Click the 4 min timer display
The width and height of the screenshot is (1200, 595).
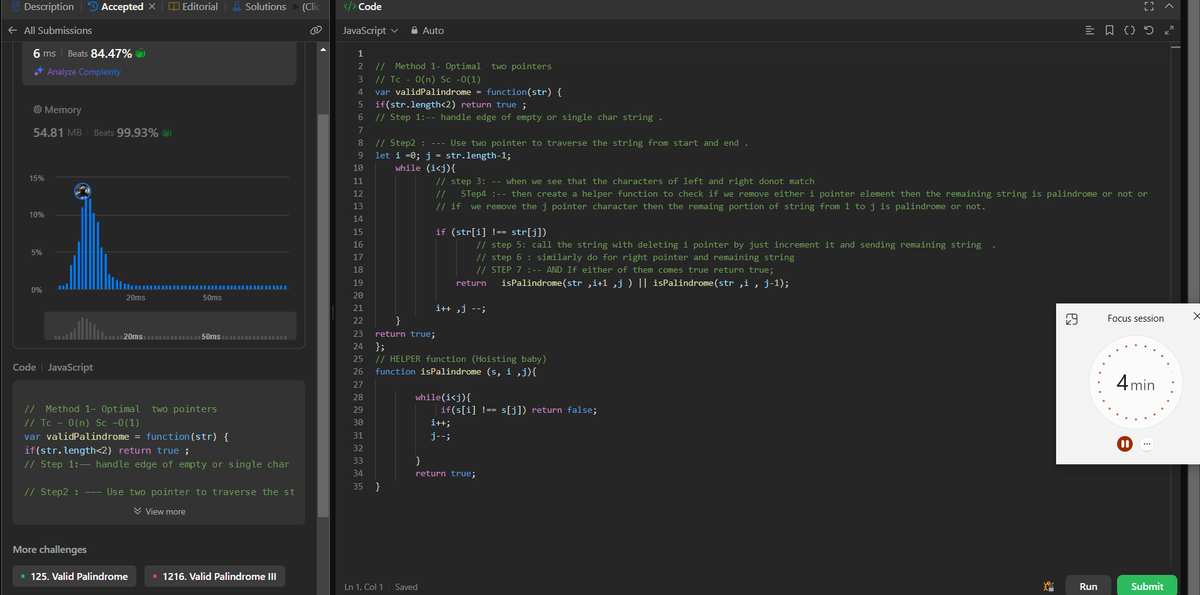(1135, 384)
